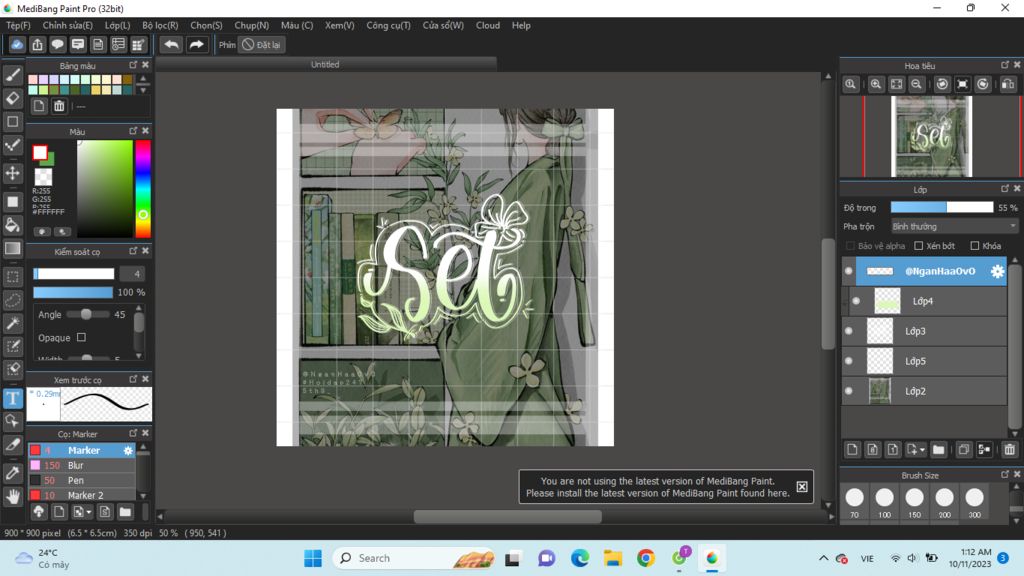Toggle visibility of Lớp5 layer
This screenshot has height=576, width=1024.
[848, 361]
